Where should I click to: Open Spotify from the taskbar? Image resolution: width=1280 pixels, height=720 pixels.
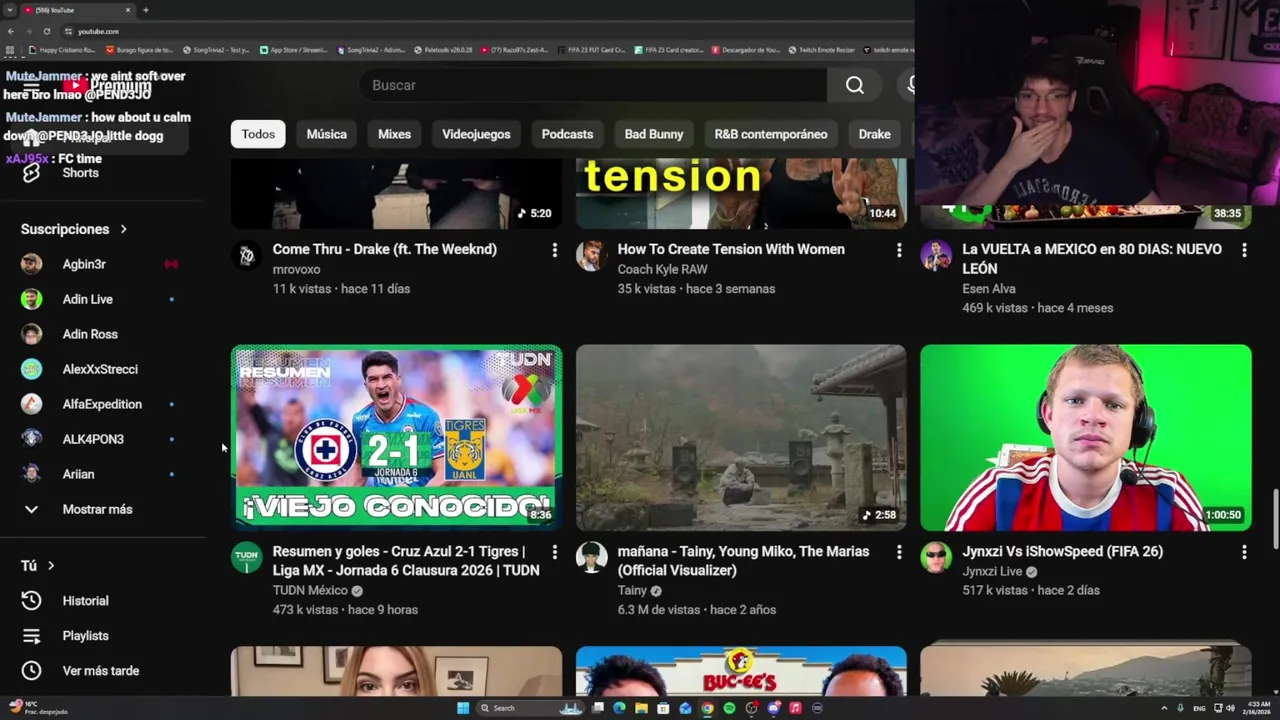tap(729, 708)
